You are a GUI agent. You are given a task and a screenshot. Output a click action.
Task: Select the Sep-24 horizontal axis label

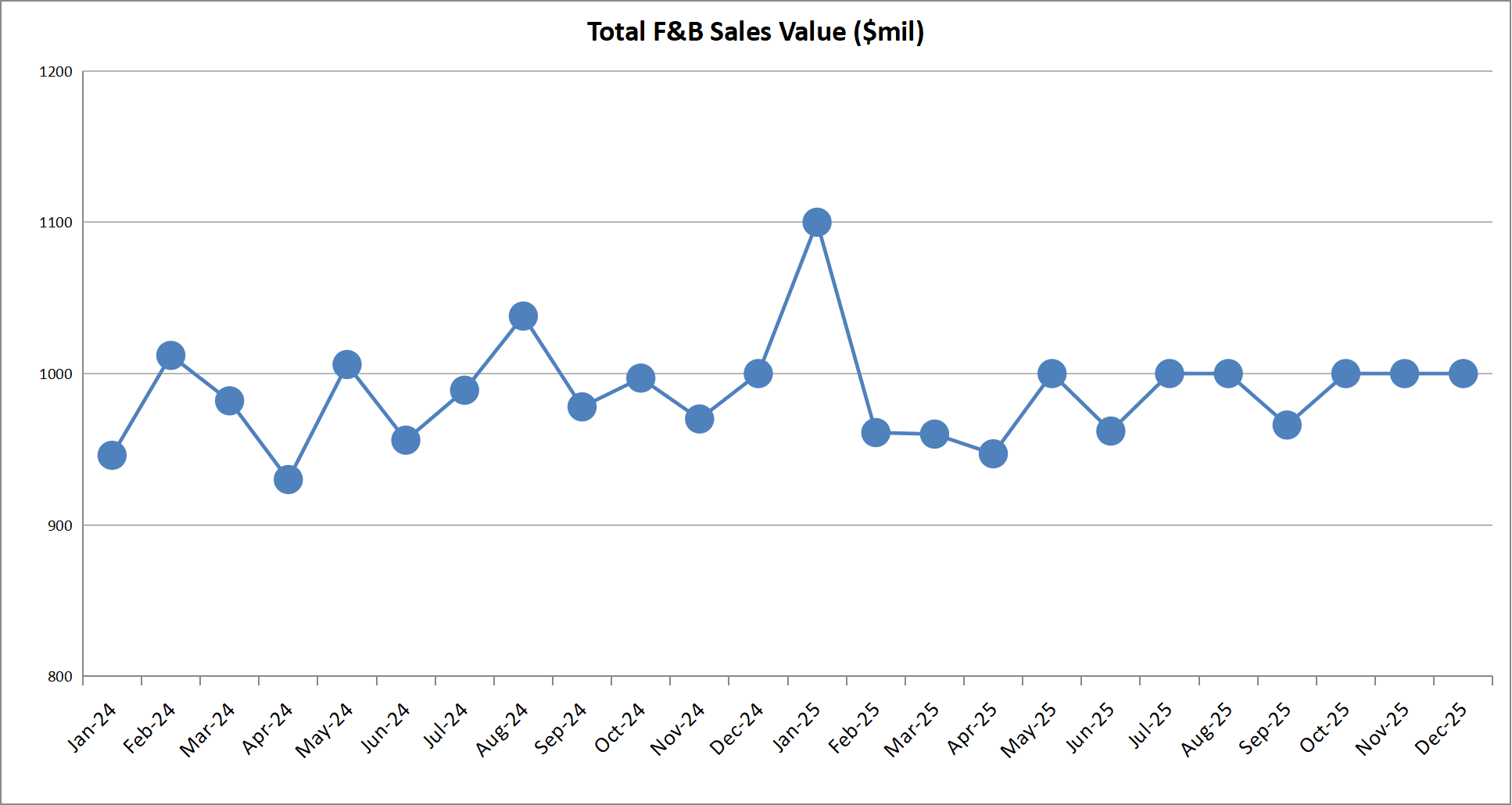pos(561,728)
